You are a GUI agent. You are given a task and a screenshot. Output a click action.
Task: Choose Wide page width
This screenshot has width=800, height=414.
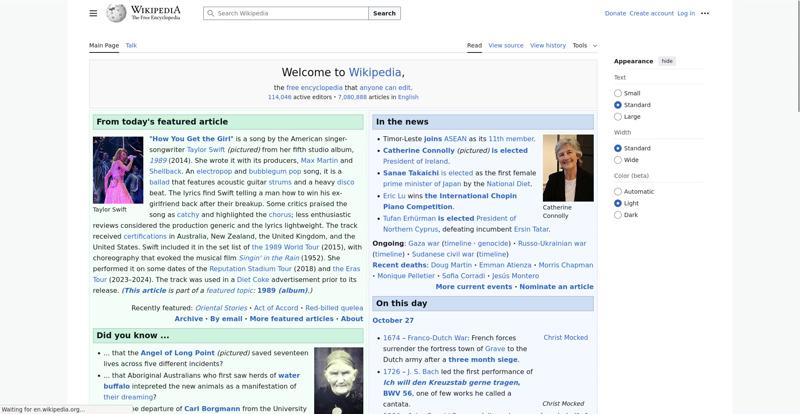[618, 160]
